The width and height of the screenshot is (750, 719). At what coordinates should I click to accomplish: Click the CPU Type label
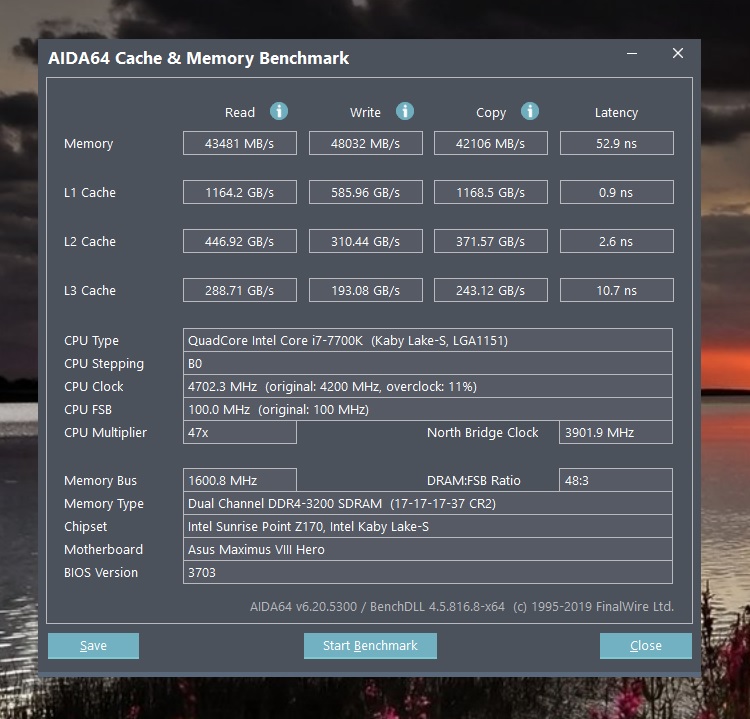(91, 341)
